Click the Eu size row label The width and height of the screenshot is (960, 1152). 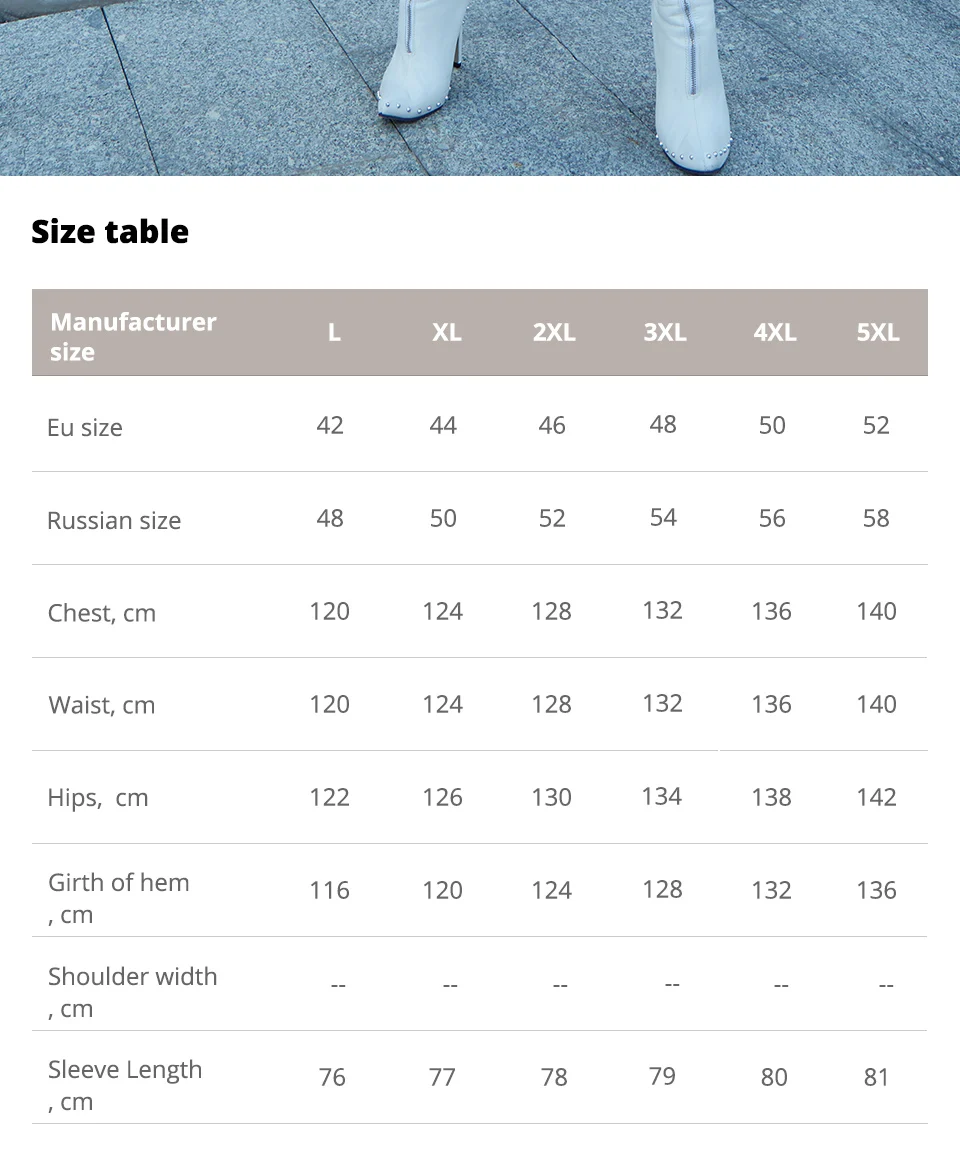point(84,428)
